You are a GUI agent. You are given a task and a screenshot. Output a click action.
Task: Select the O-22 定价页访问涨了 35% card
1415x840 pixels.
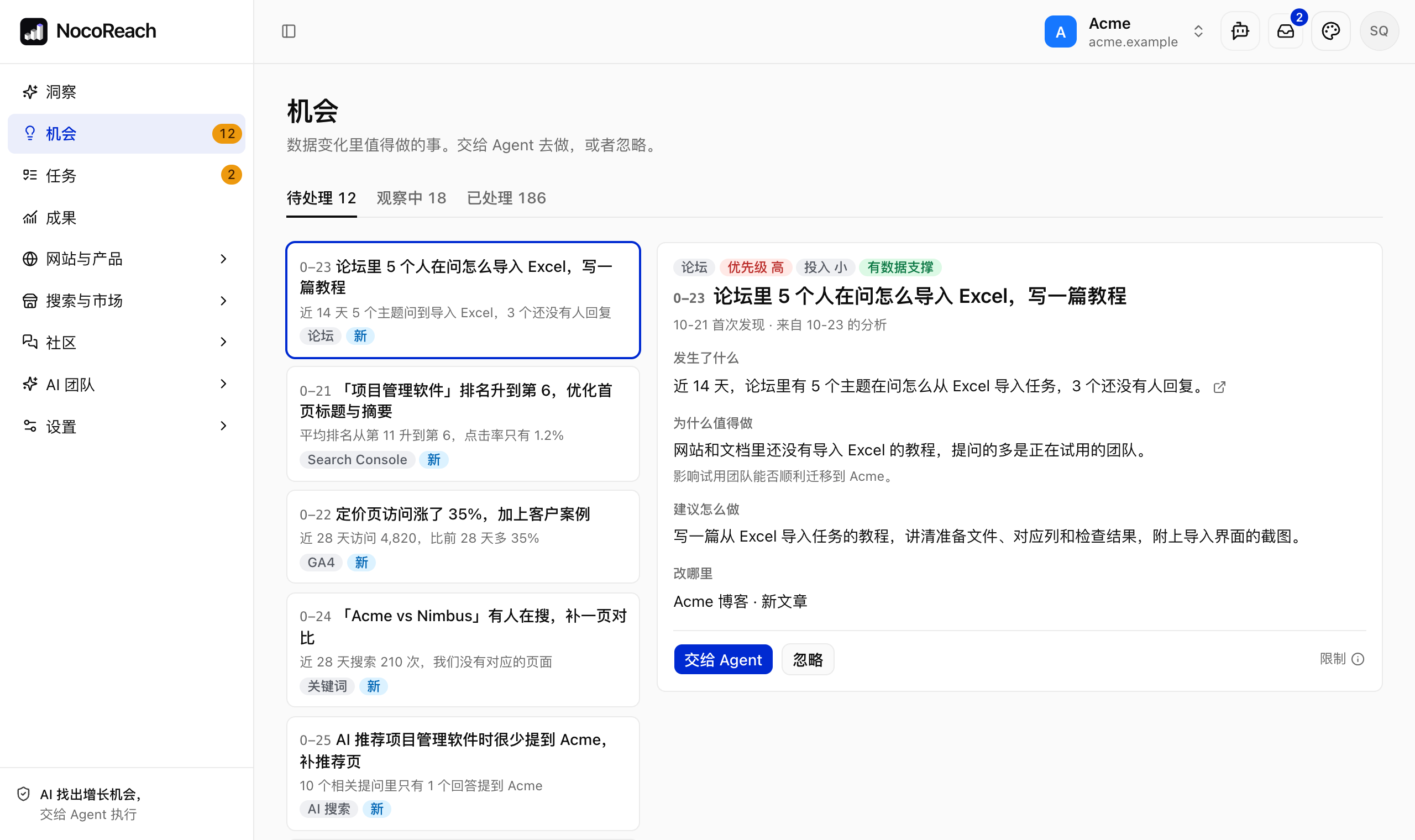coord(463,537)
